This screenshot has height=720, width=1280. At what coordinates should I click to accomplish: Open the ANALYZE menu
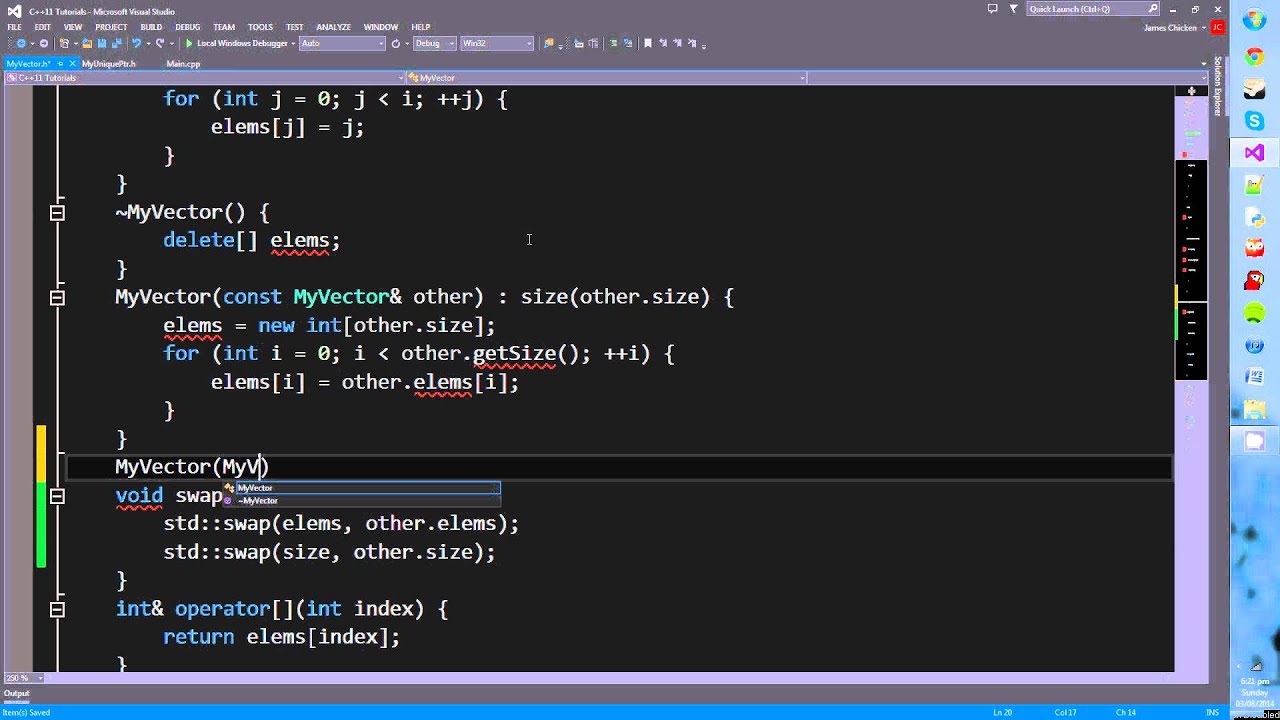coord(333,27)
